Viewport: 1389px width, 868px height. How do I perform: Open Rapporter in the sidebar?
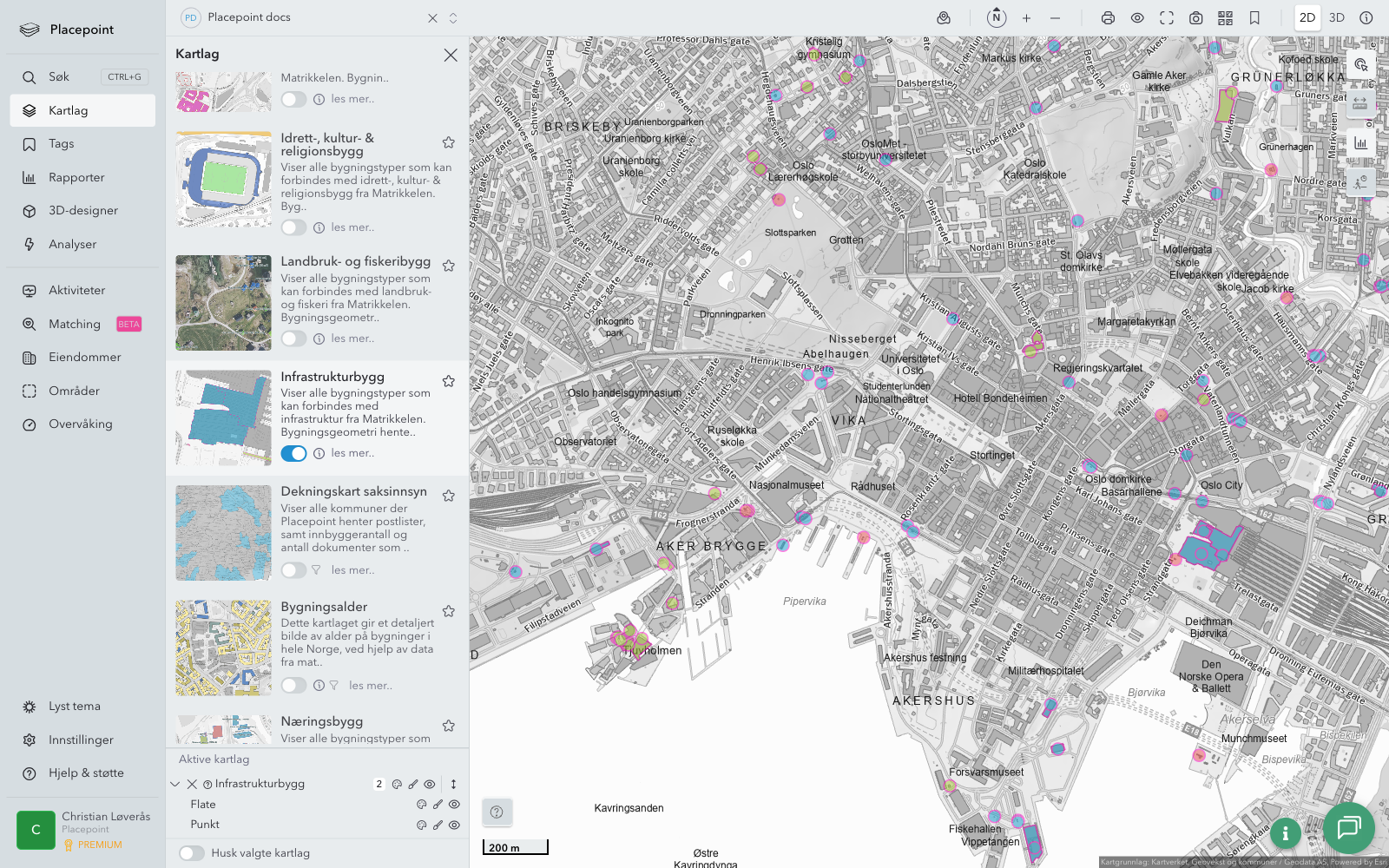tap(76, 177)
